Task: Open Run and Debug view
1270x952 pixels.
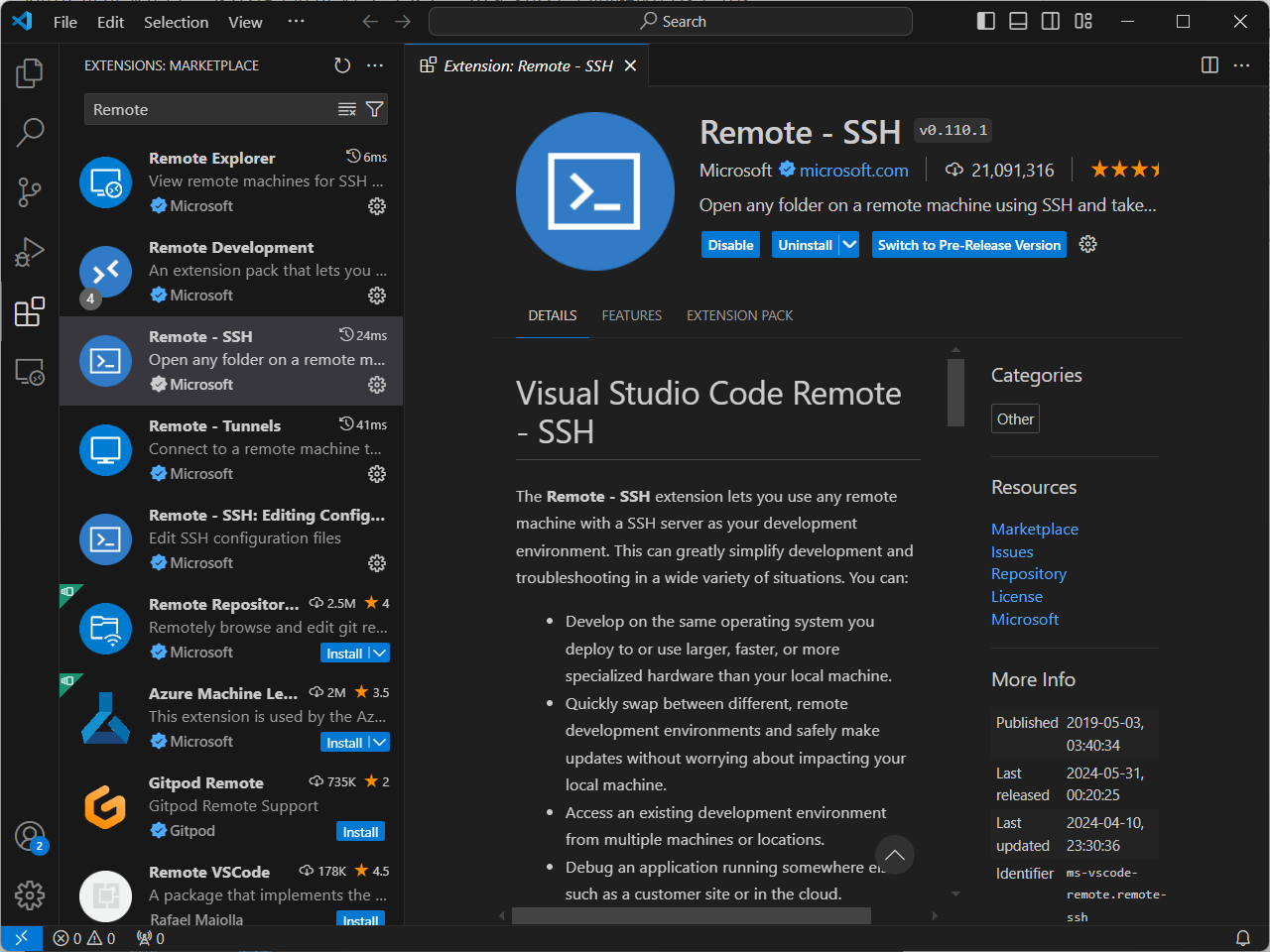Action: point(30,252)
